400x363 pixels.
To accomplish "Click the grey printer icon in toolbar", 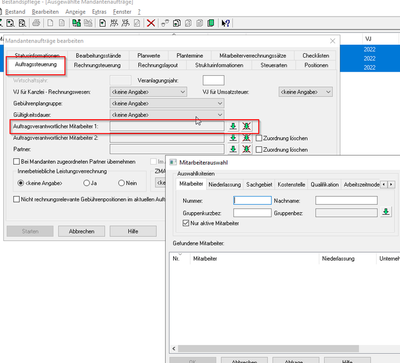I will coord(36,23).
